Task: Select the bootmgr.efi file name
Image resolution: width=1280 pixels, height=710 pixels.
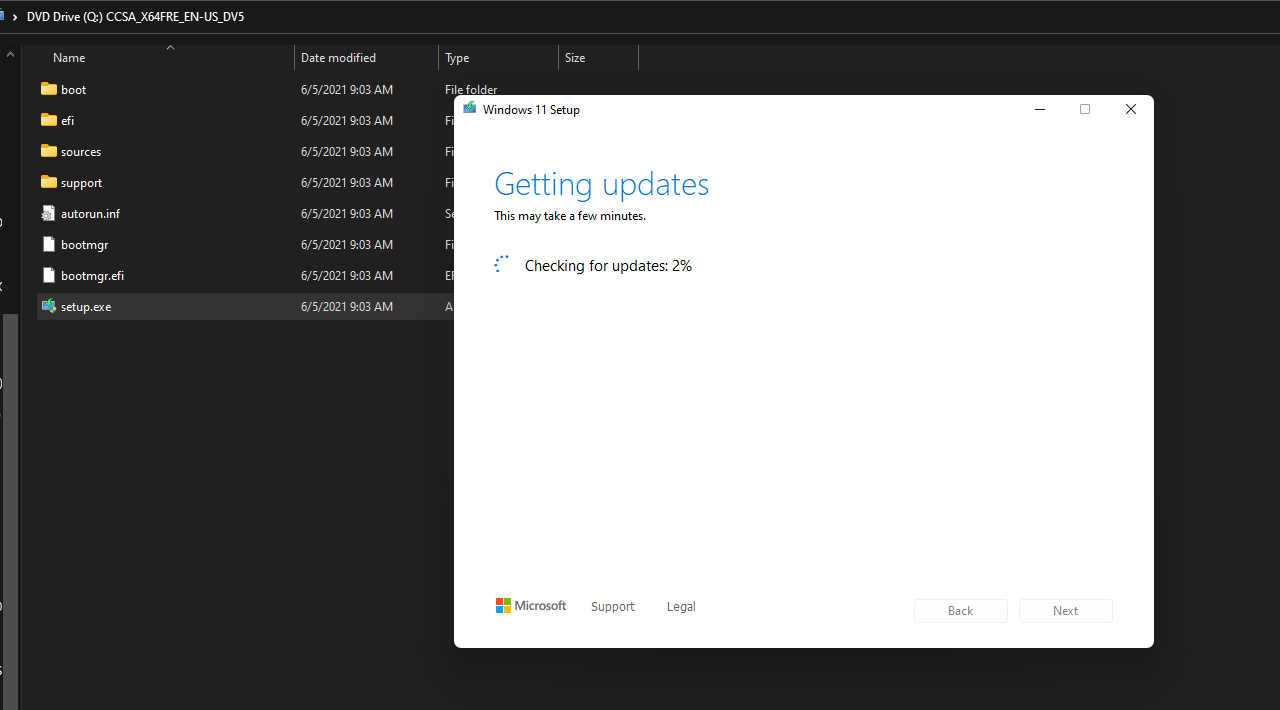Action: click(x=92, y=276)
